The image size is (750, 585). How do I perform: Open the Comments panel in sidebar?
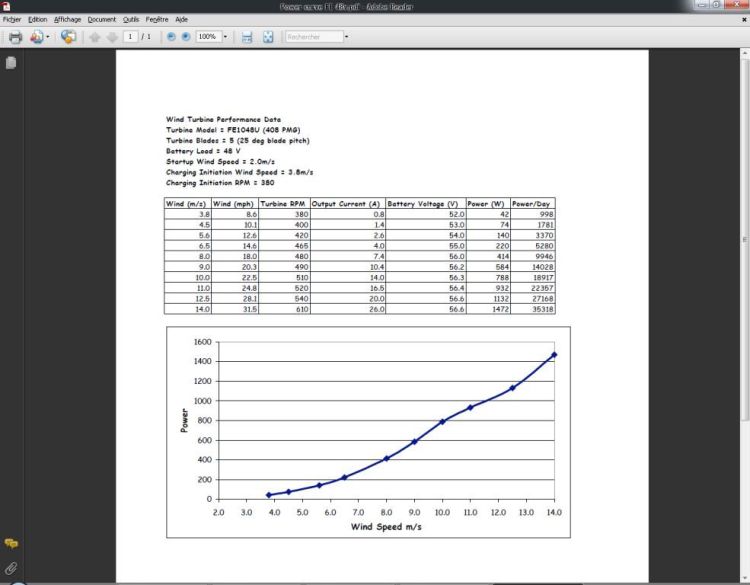tap(11, 543)
